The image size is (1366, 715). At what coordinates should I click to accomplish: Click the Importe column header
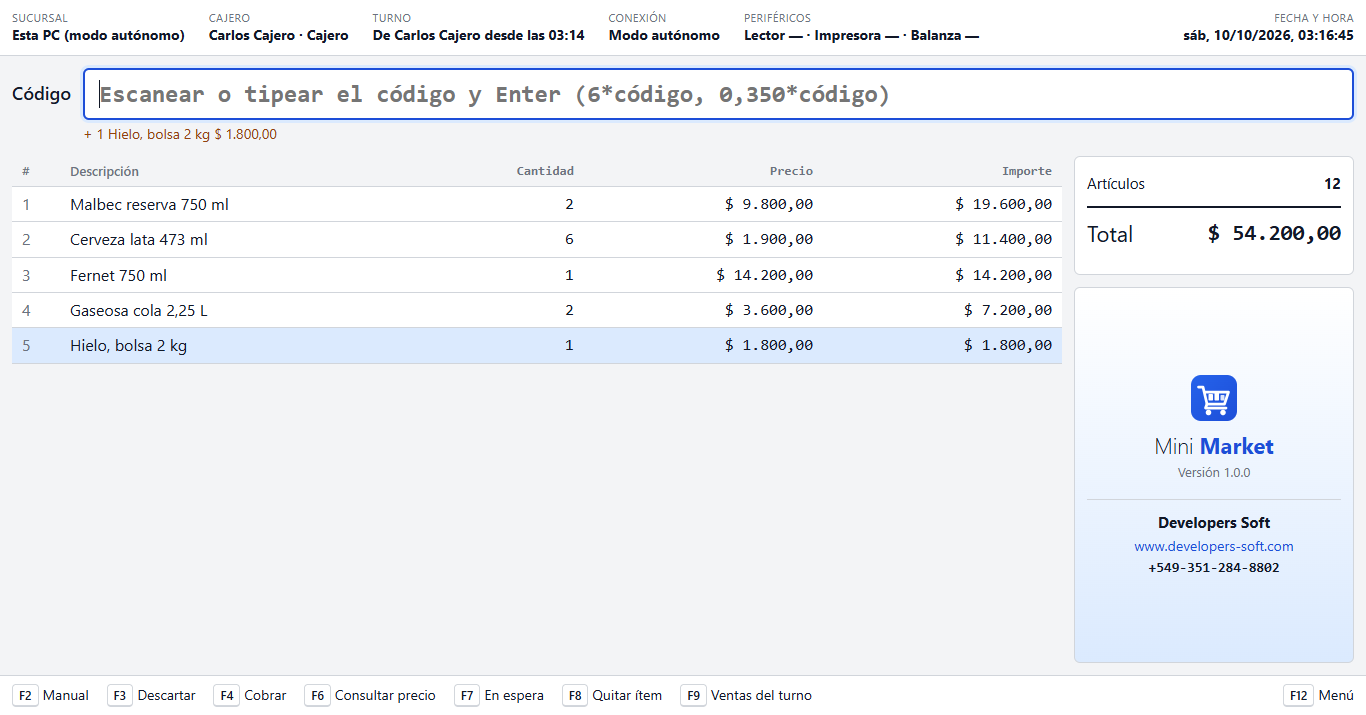(x=1027, y=171)
